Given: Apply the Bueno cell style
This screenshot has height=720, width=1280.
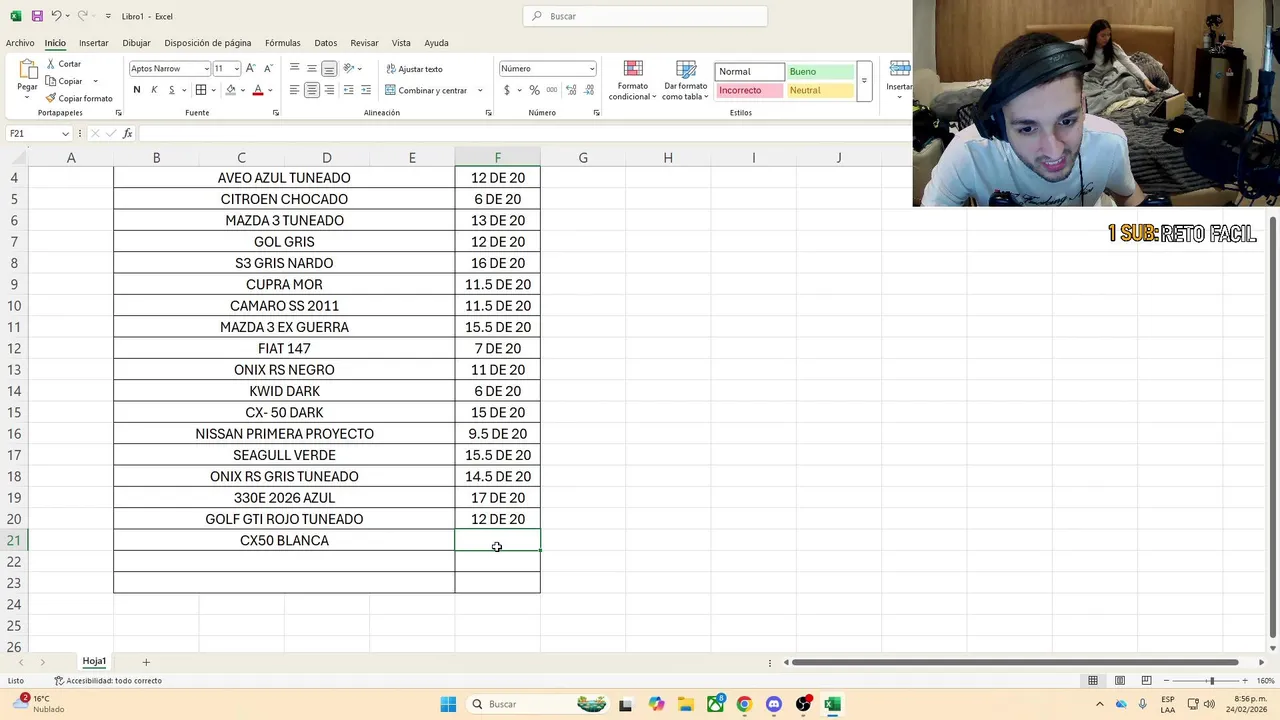Looking at the screenshot, I should click(x=820, y=72).
